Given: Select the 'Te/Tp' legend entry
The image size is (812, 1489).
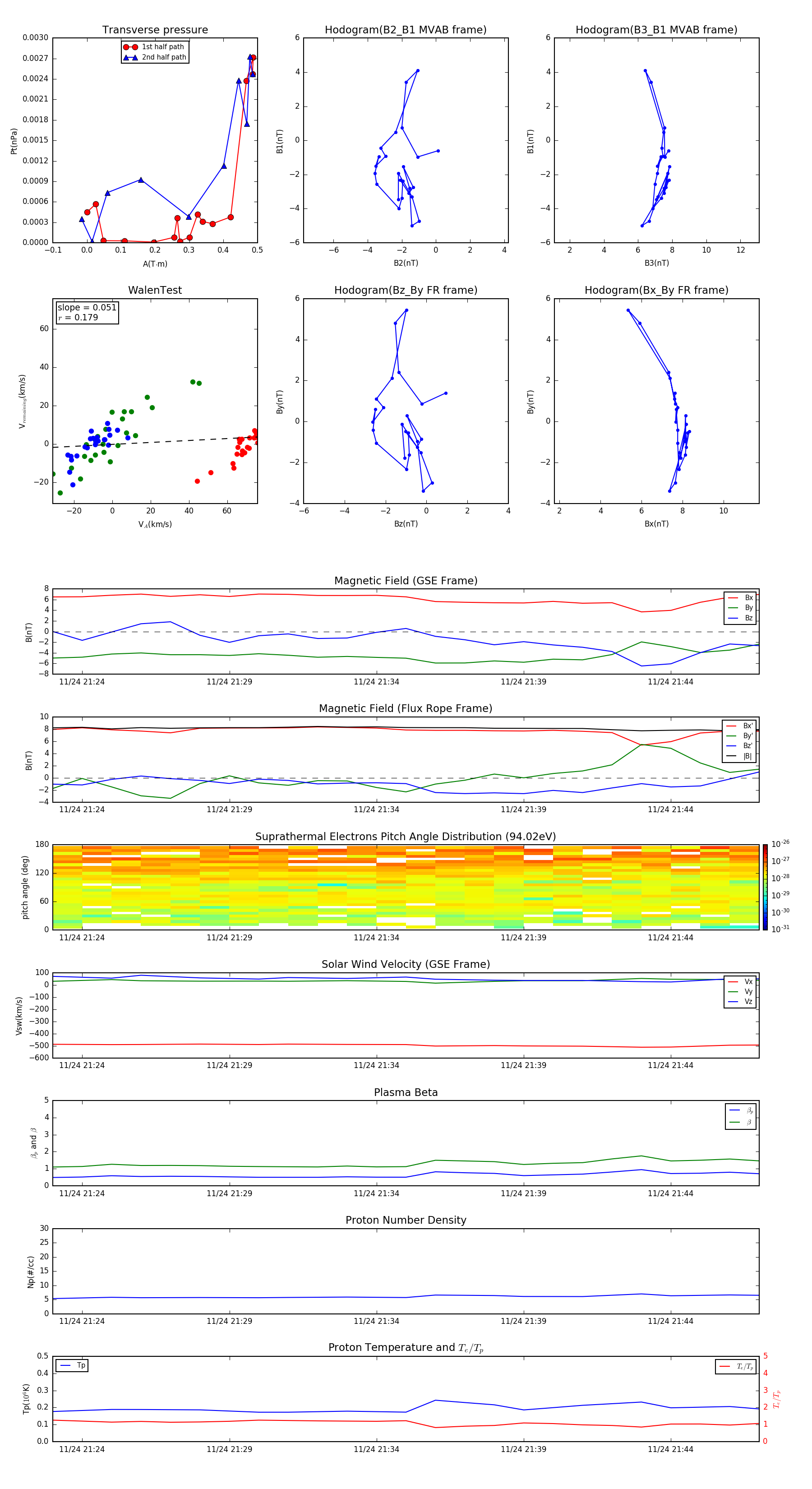Looking at the screenshot, I should [x=737, y=1366].
